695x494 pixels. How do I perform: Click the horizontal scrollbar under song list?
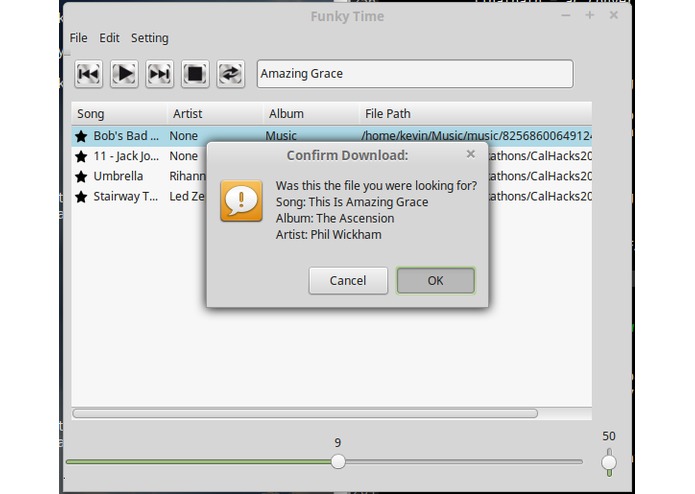[x=305, y=413]
